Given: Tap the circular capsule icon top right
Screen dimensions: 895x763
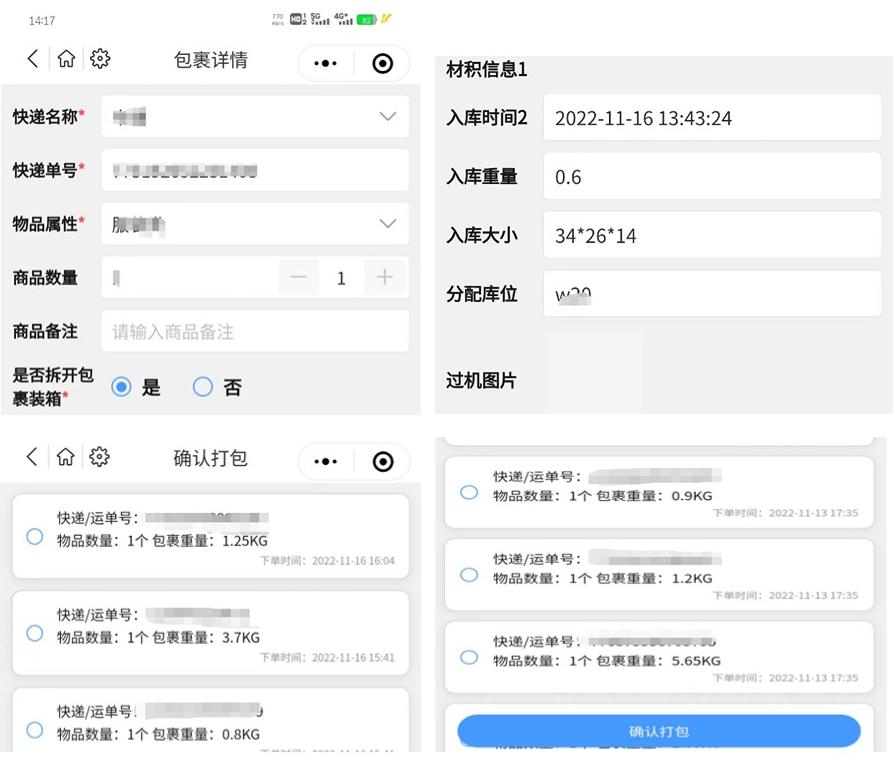Looking at the screenshot, I should pos(383,63).
